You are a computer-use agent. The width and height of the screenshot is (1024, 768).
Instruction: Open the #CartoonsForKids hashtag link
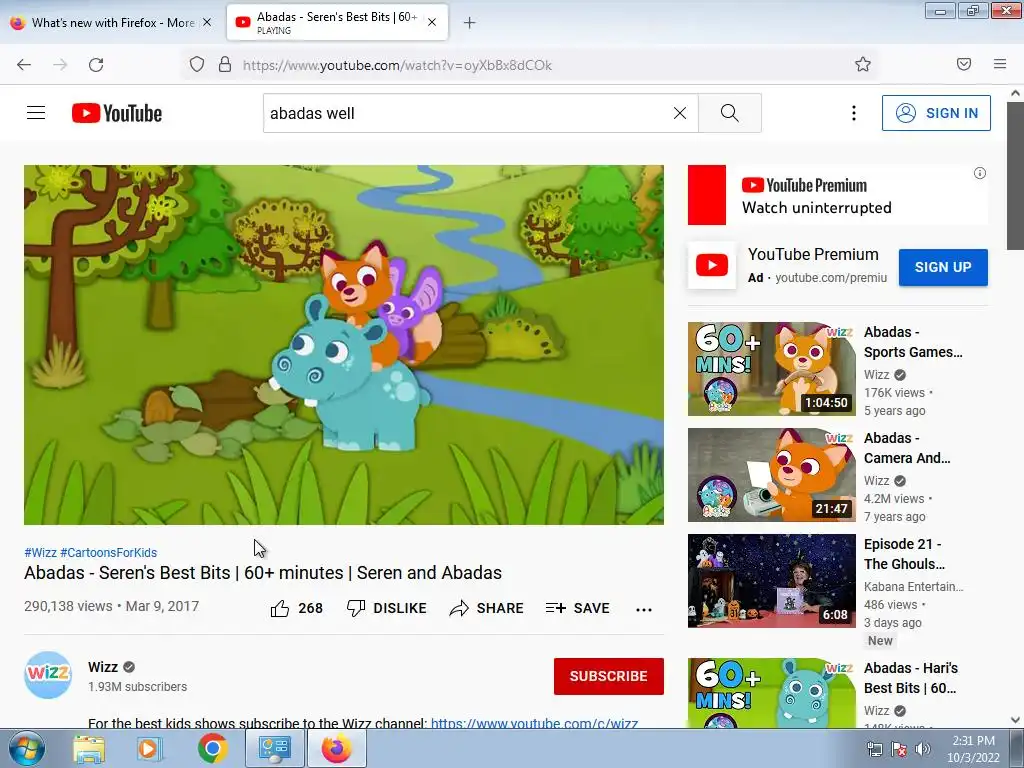[108, 552]
